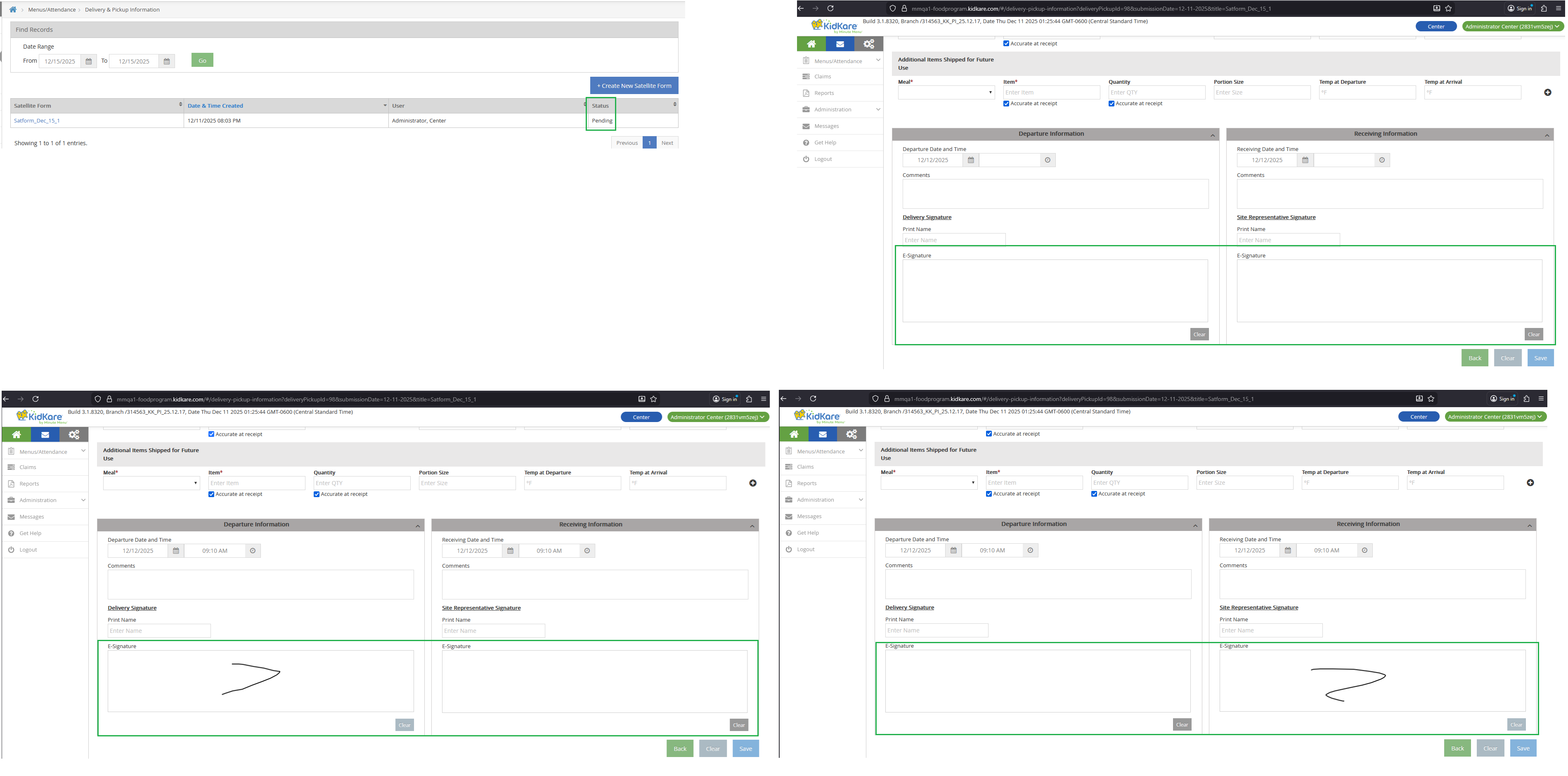Open the To date calendar picker
This screenshot has width=1568, height=776.
click(167, 61)
